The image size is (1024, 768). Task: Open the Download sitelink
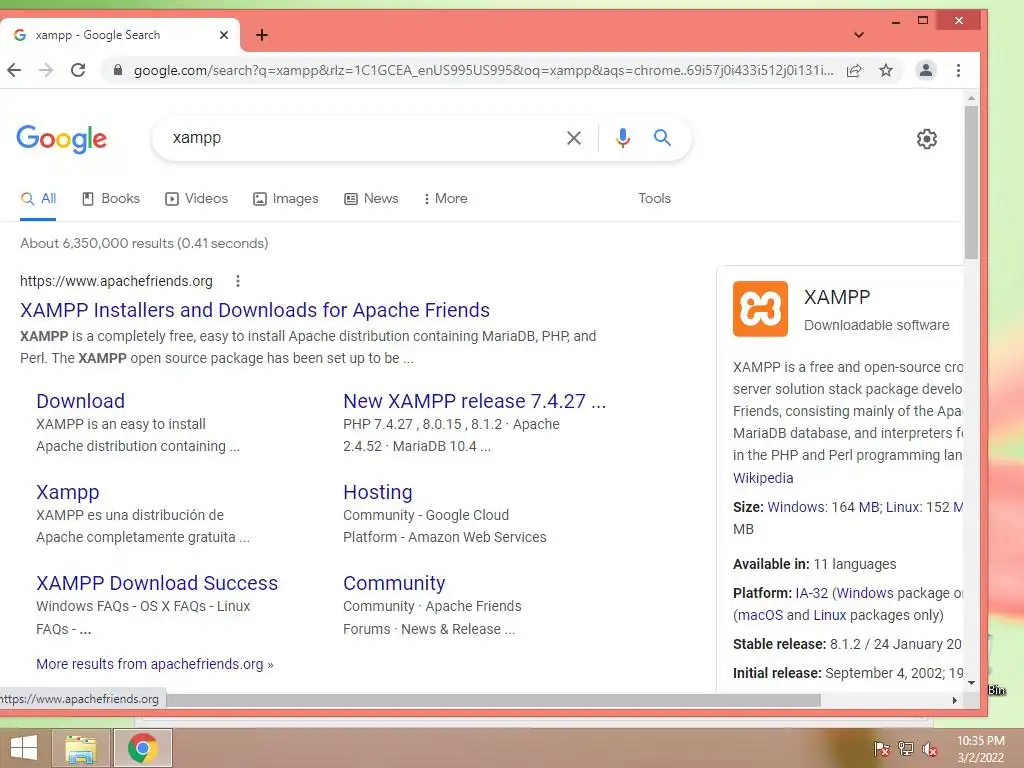pyautogui.click(x=80, y=401)
